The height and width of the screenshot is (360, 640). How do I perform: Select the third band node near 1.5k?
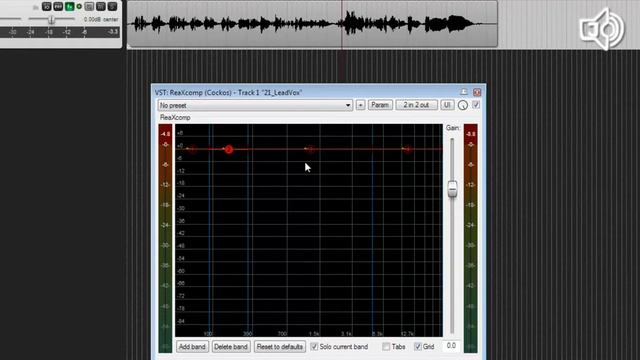pos(311,149)
